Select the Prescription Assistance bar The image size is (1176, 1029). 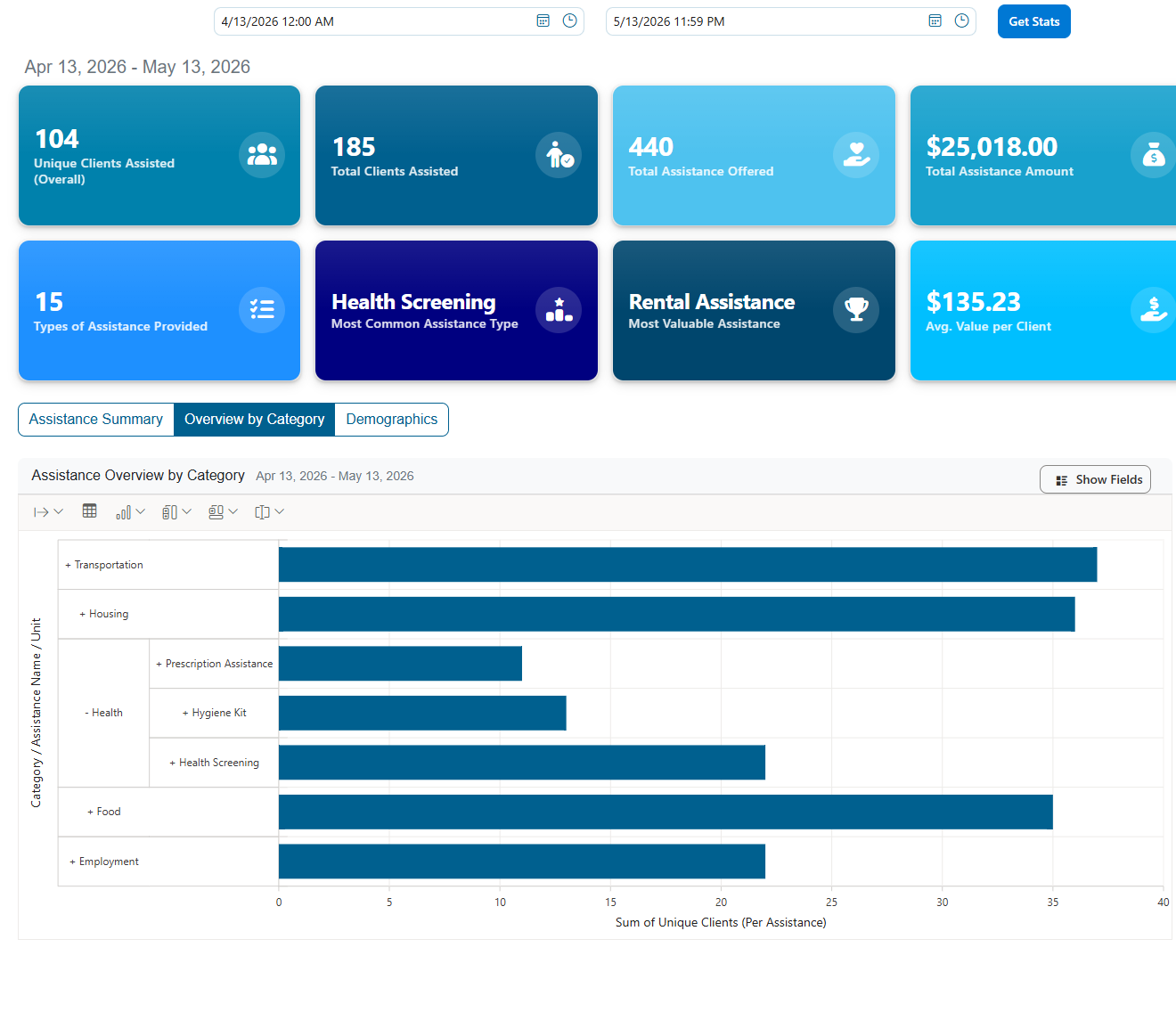400,664
